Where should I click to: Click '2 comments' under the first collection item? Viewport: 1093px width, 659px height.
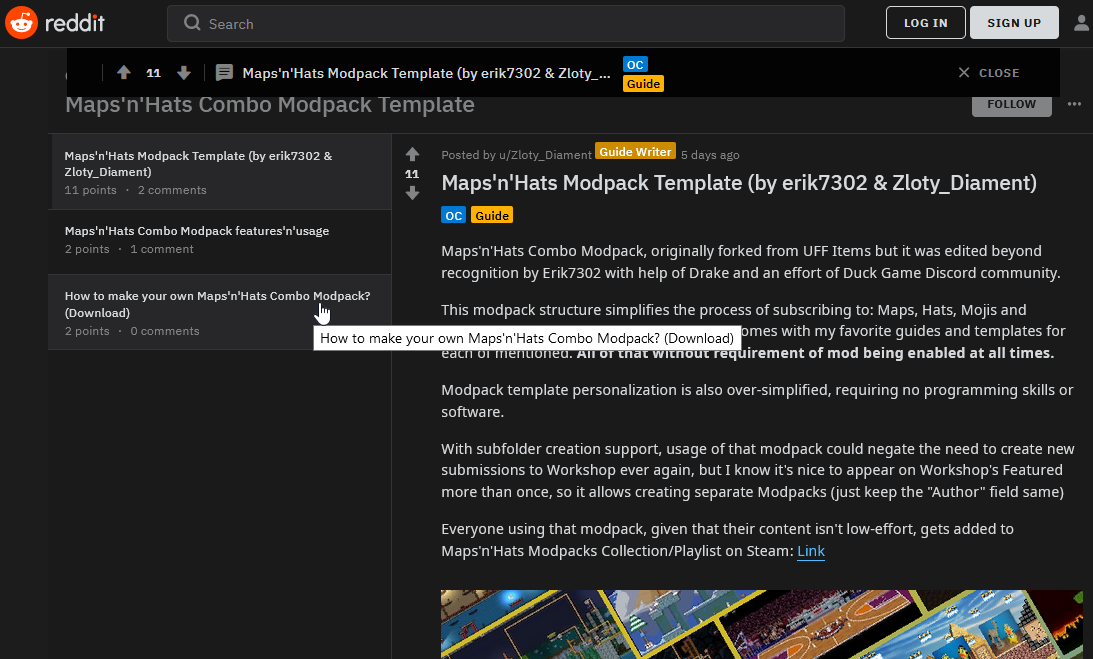pyautogui.click(x=171, y=190)
